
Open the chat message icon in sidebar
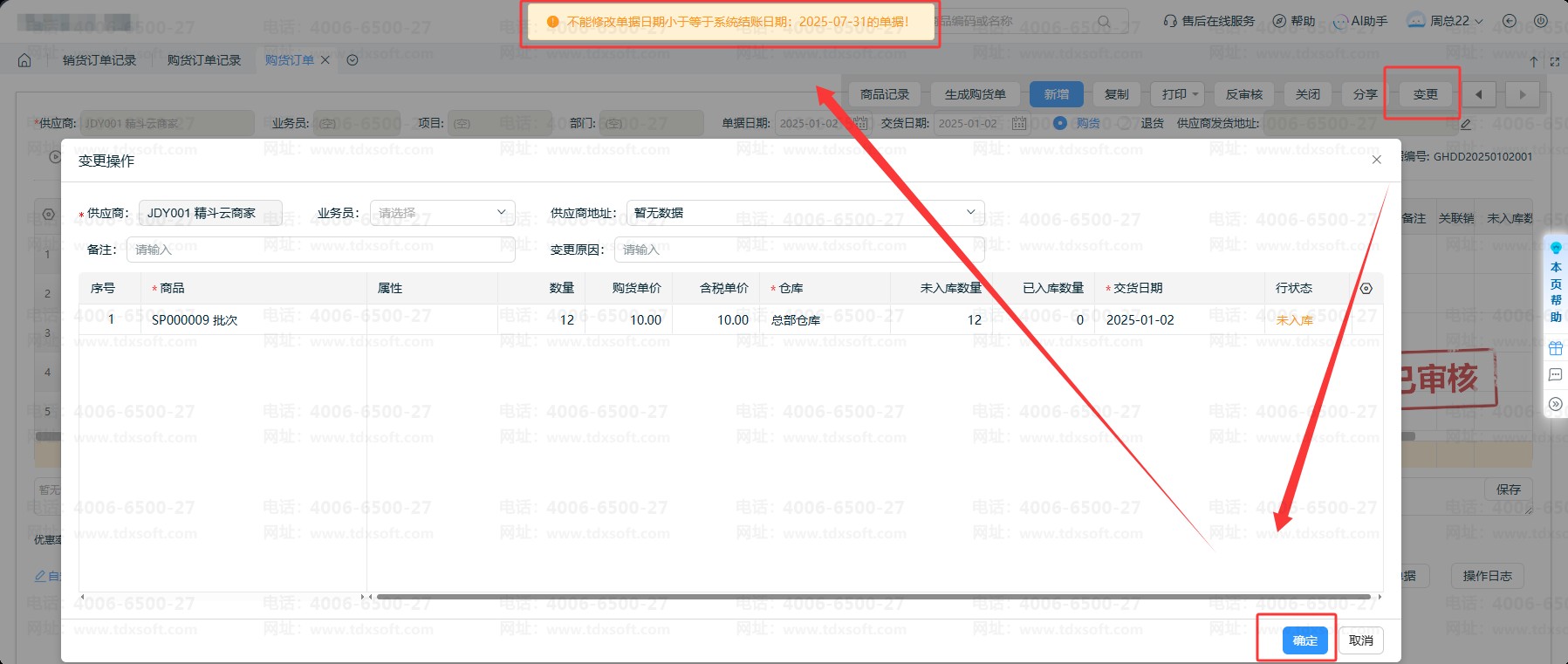pyautogui.click(x=1556, y=375)
